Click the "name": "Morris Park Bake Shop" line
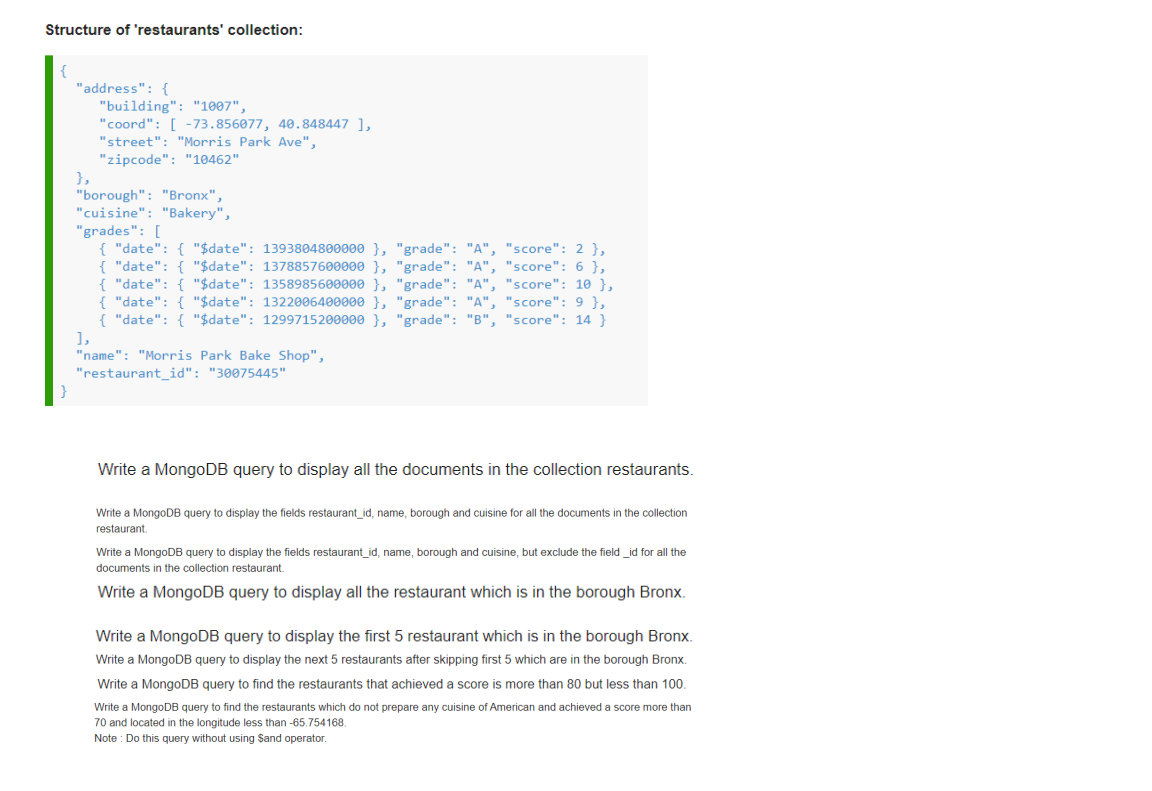 click(x=200, y=355)
